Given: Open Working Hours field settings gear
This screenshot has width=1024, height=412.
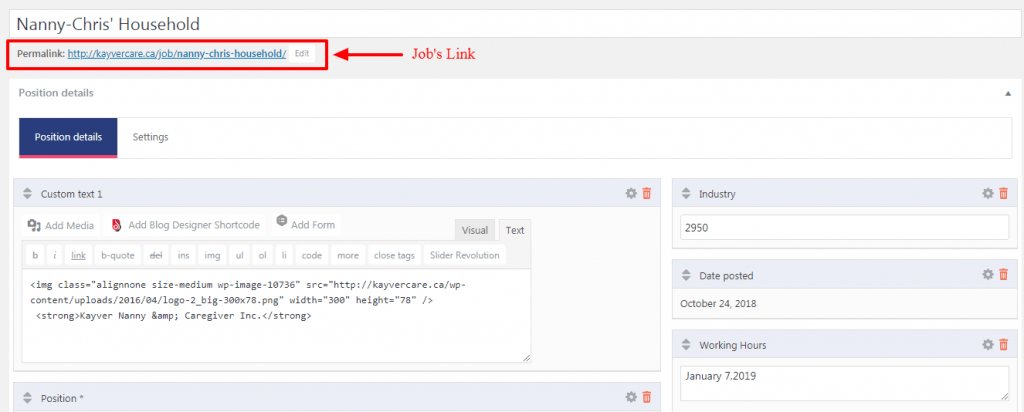Looking at the screenshot, I should coord(988,345).
